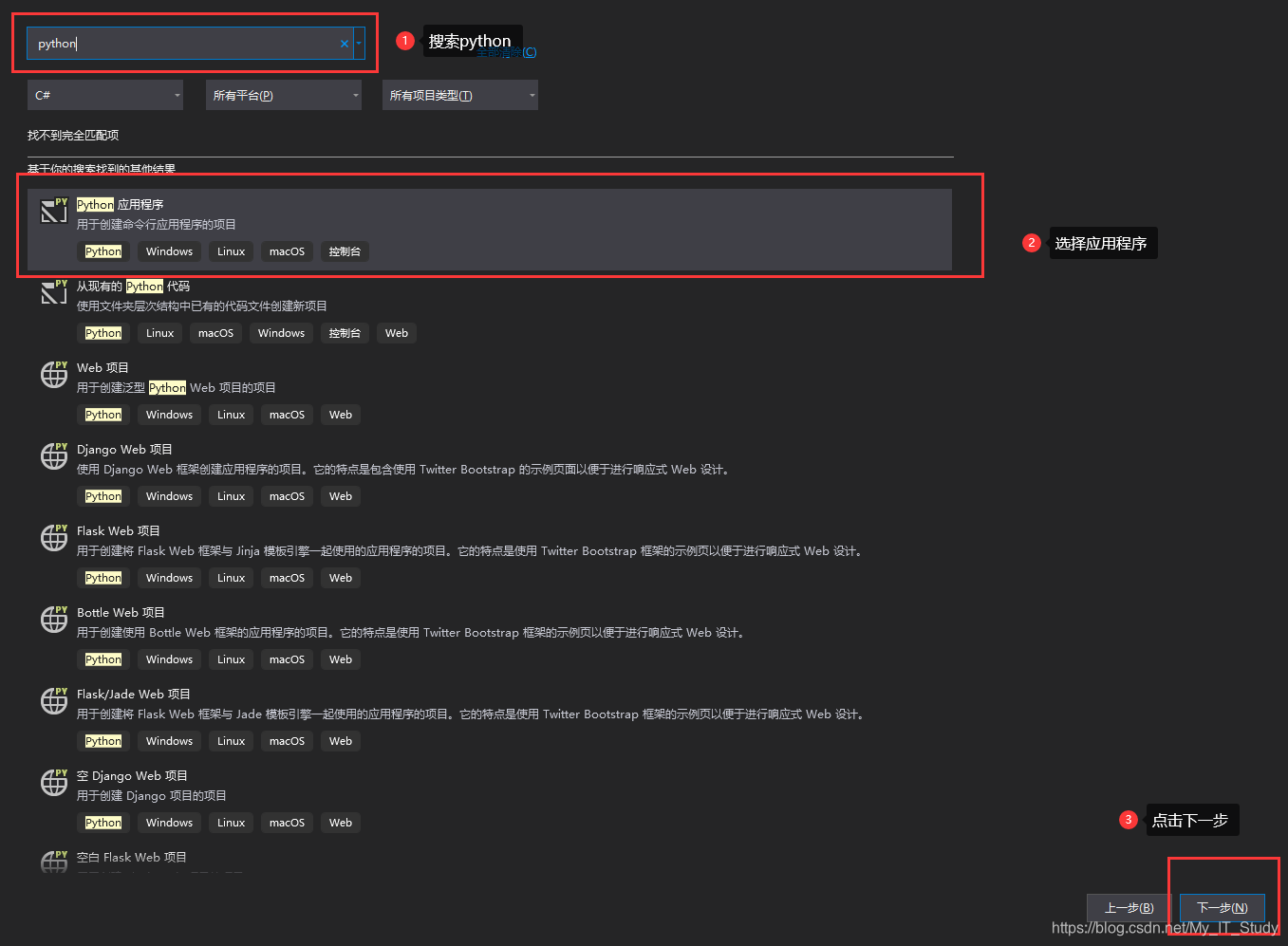Open the 所有项目类型 project type dropdown

pyautogui.click(x=460, y=95)
